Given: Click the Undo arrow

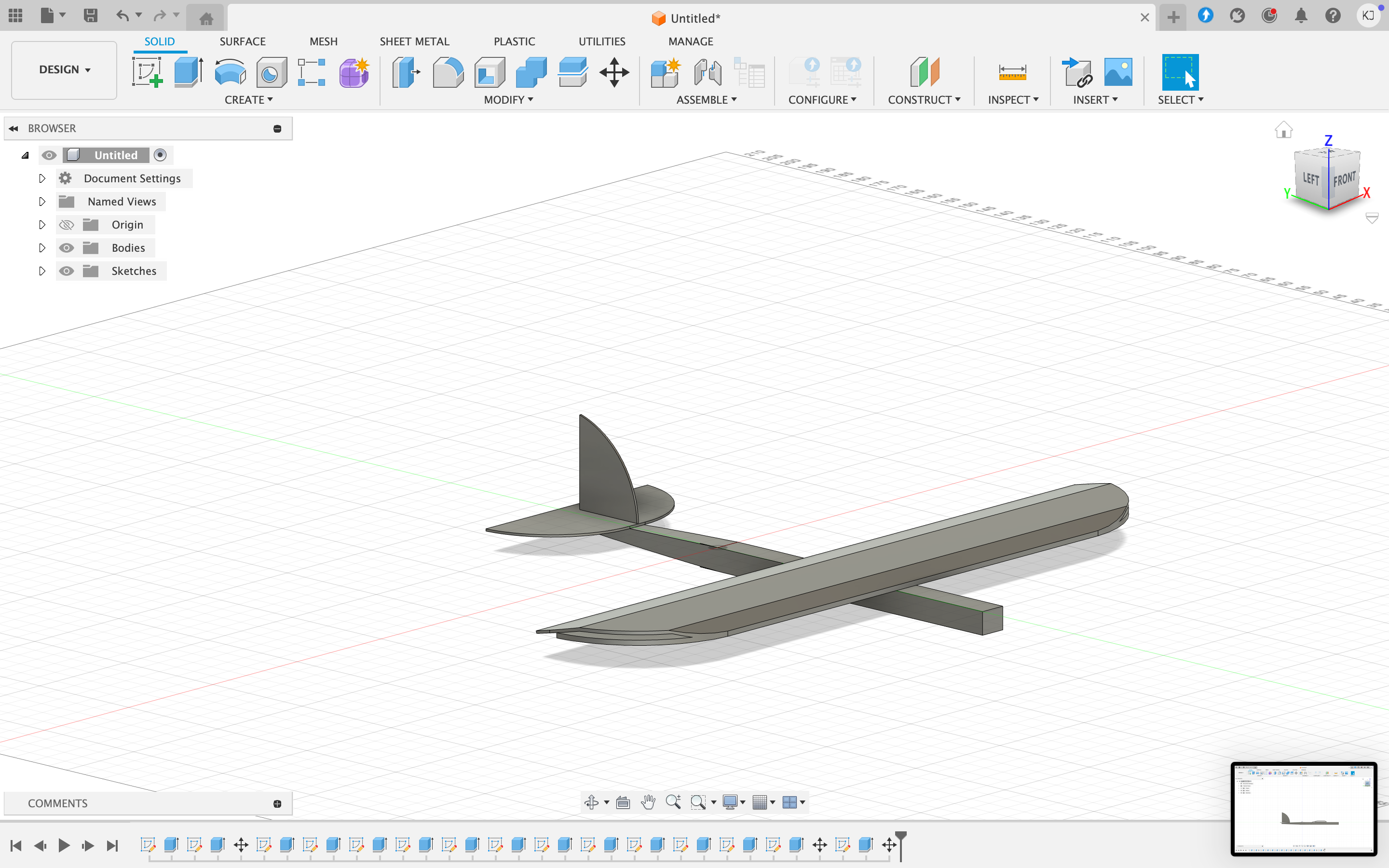Looking at the screenshot, I should tap(122, 15).
